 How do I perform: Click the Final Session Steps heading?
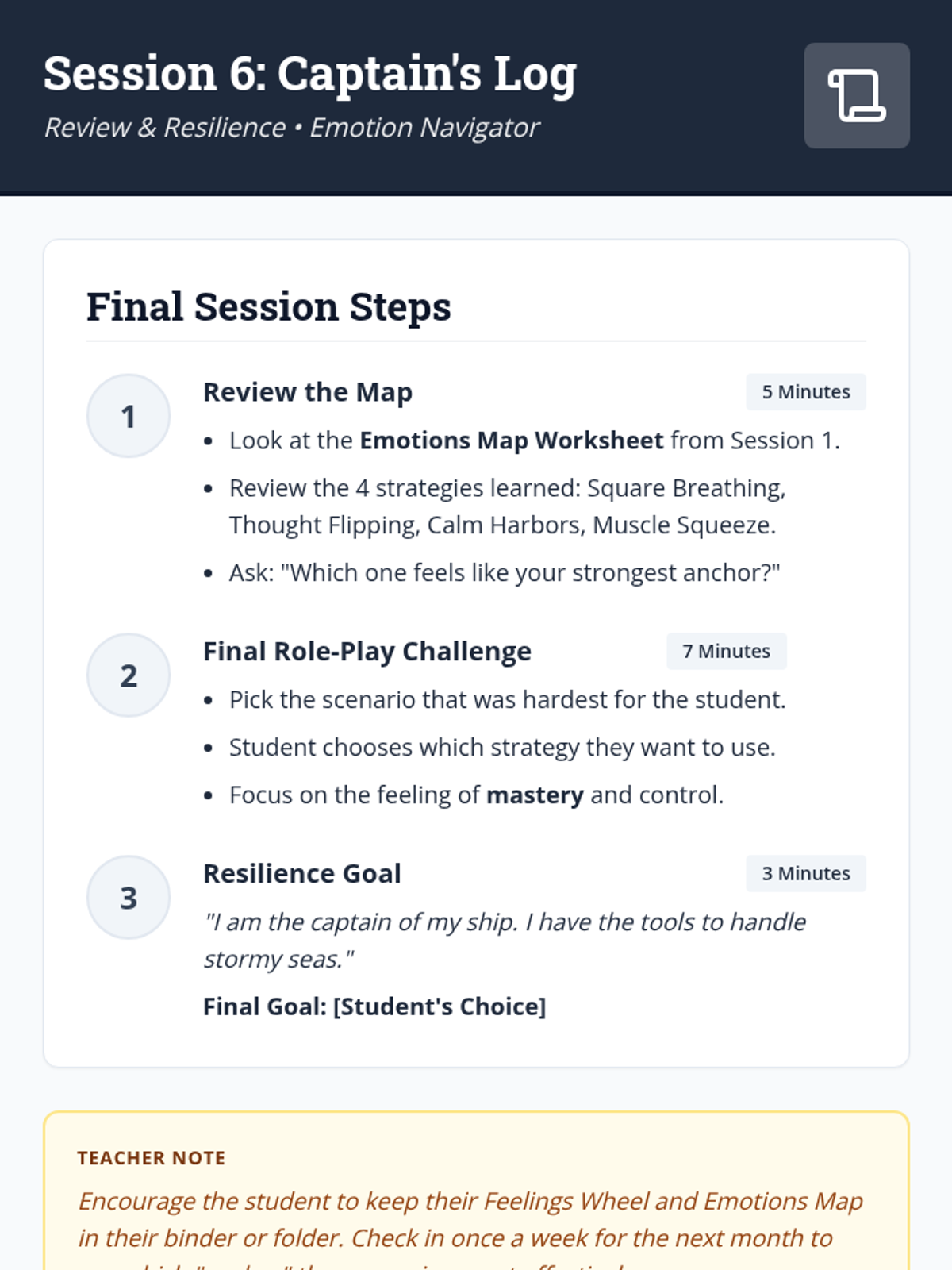268,307
